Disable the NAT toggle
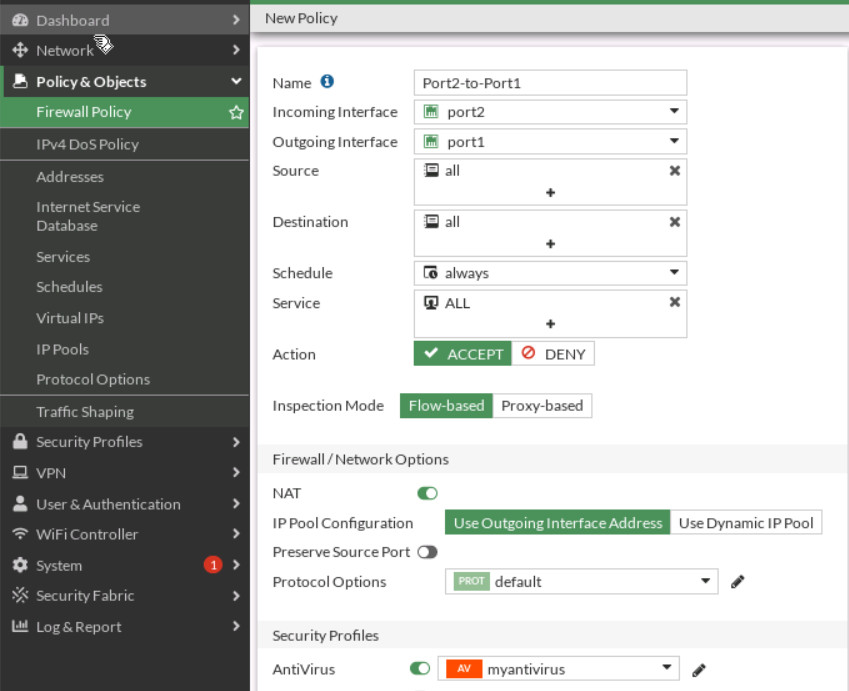849x691 pixels. point(428,492)
